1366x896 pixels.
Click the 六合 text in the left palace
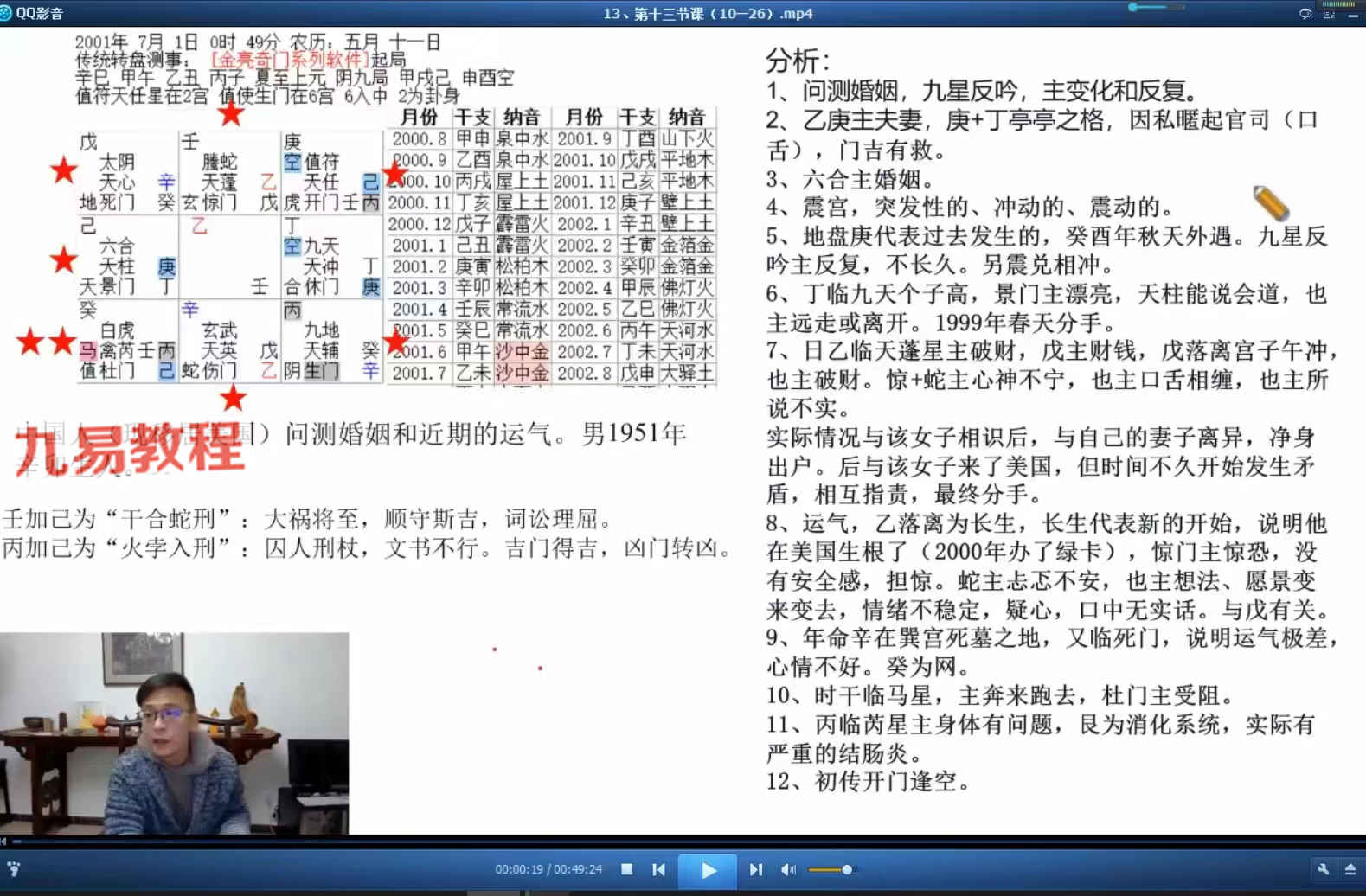pos(117,246)
